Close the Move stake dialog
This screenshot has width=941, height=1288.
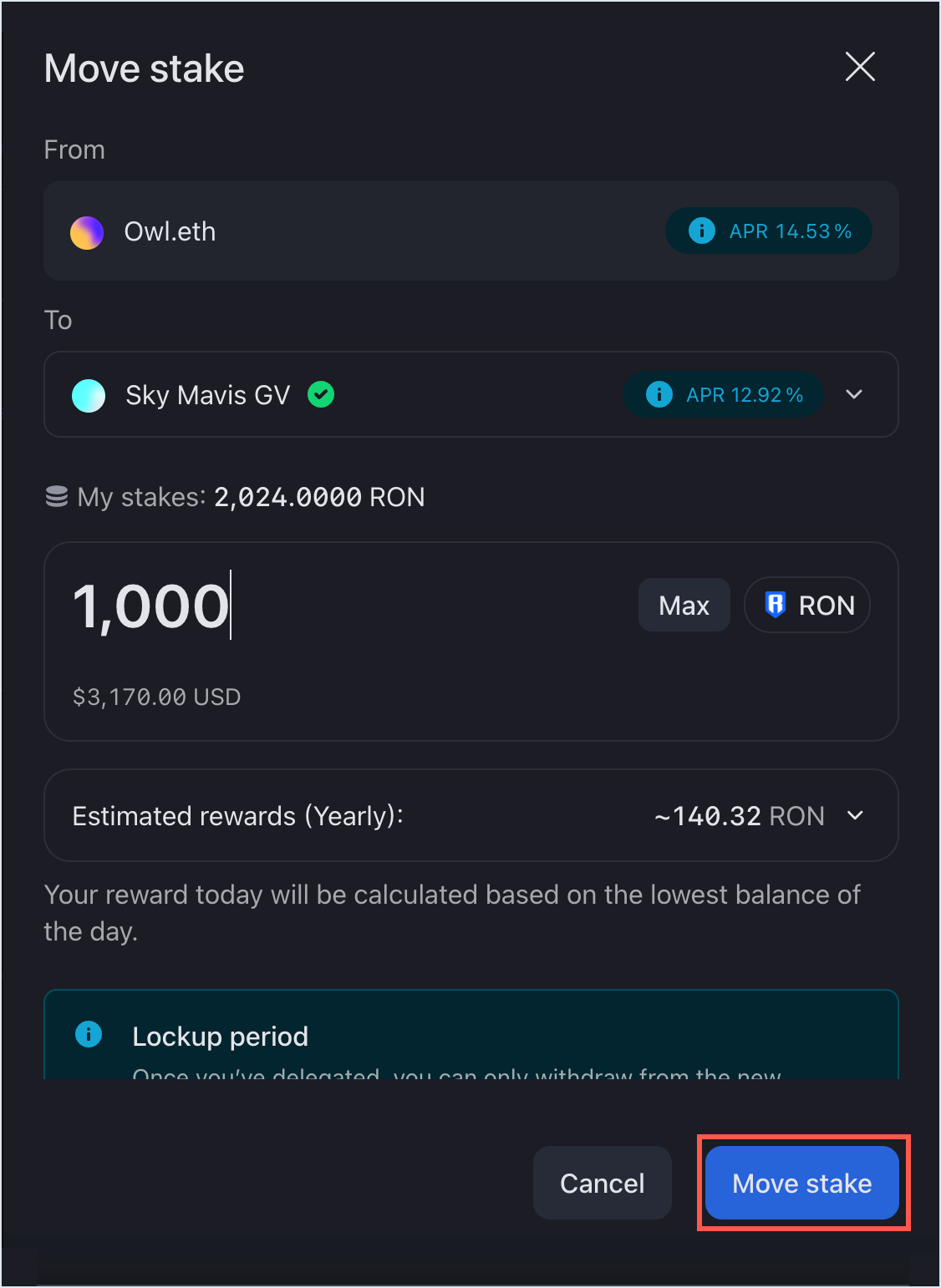pyautogui.click(x=860, y=67)
